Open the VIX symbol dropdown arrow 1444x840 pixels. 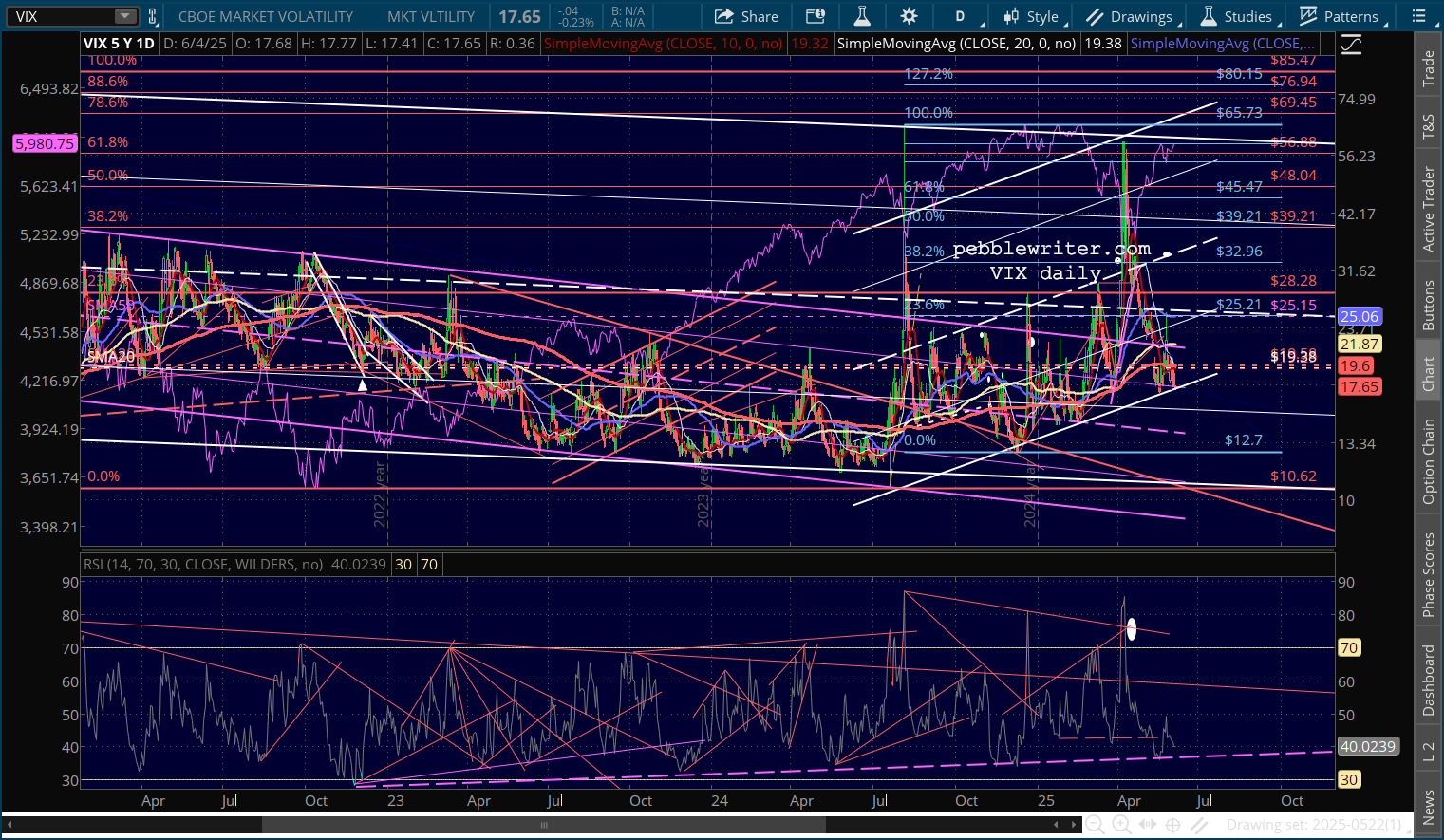tap(125, 16)
